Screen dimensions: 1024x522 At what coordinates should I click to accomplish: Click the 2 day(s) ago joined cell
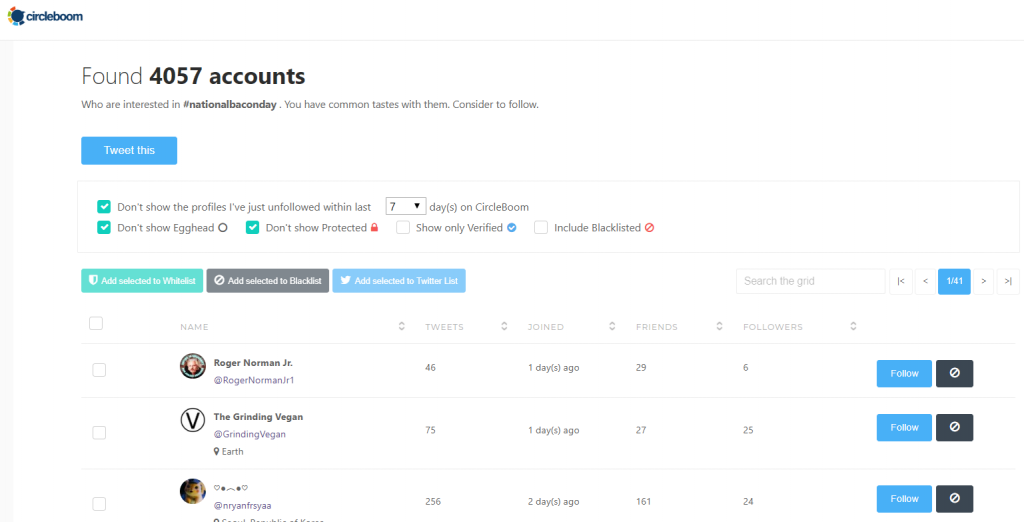(x=553, y=502)
